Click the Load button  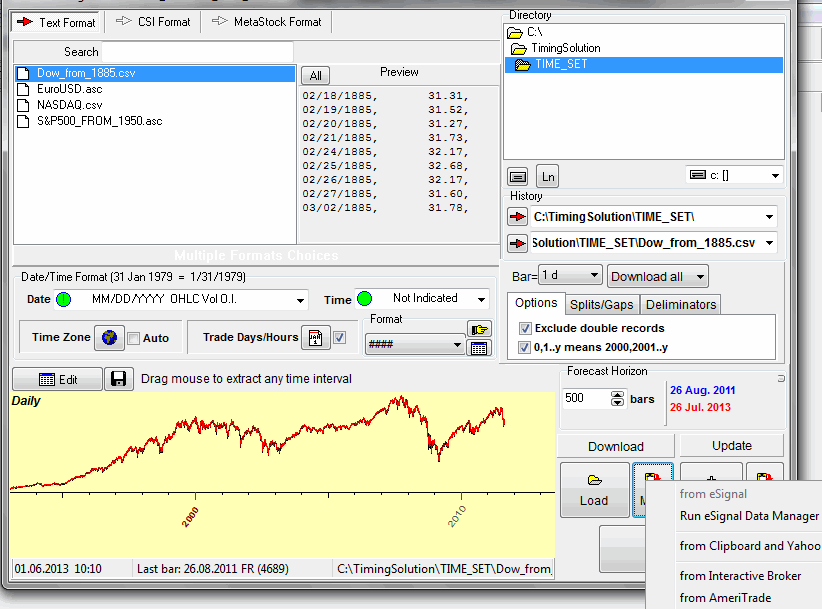(x=594, y=491)
